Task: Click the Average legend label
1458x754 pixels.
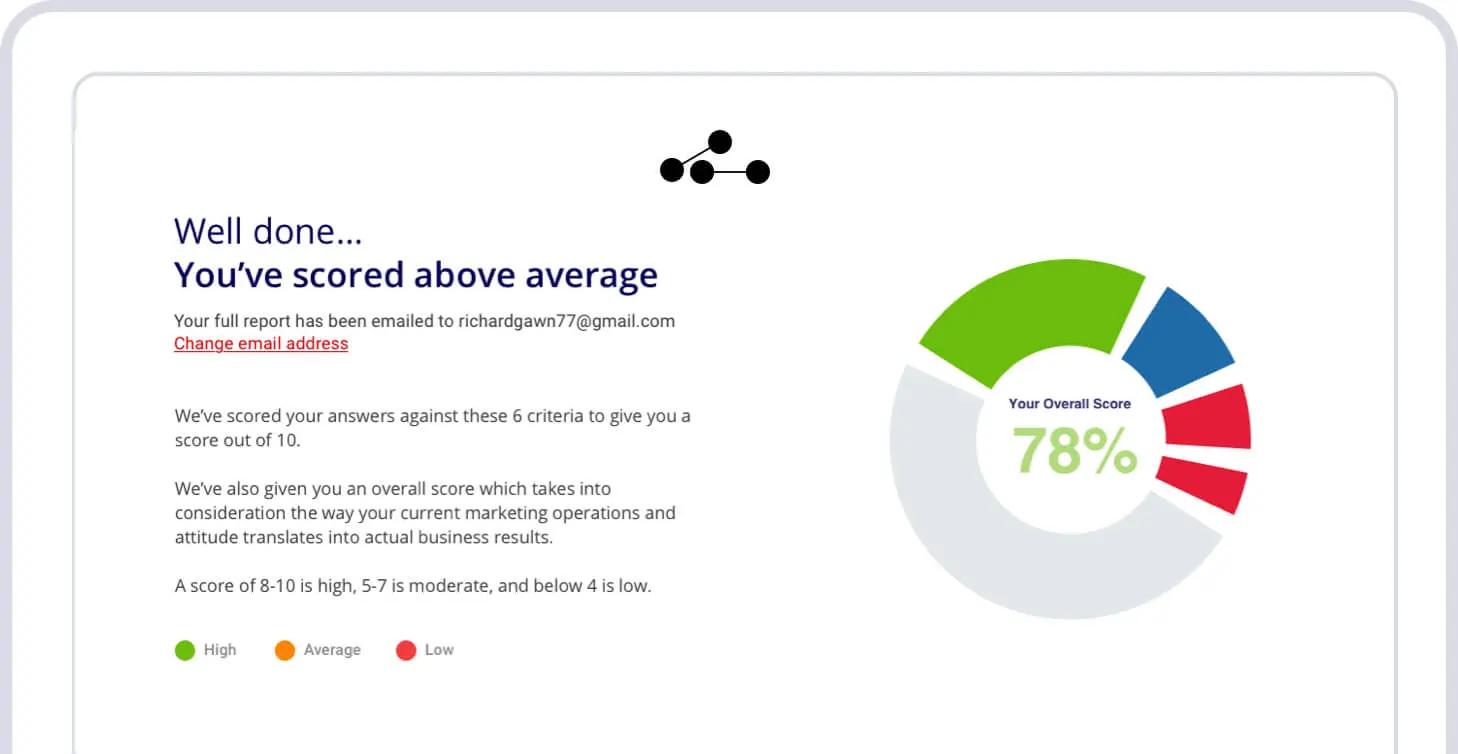Action: coord(332,650)
